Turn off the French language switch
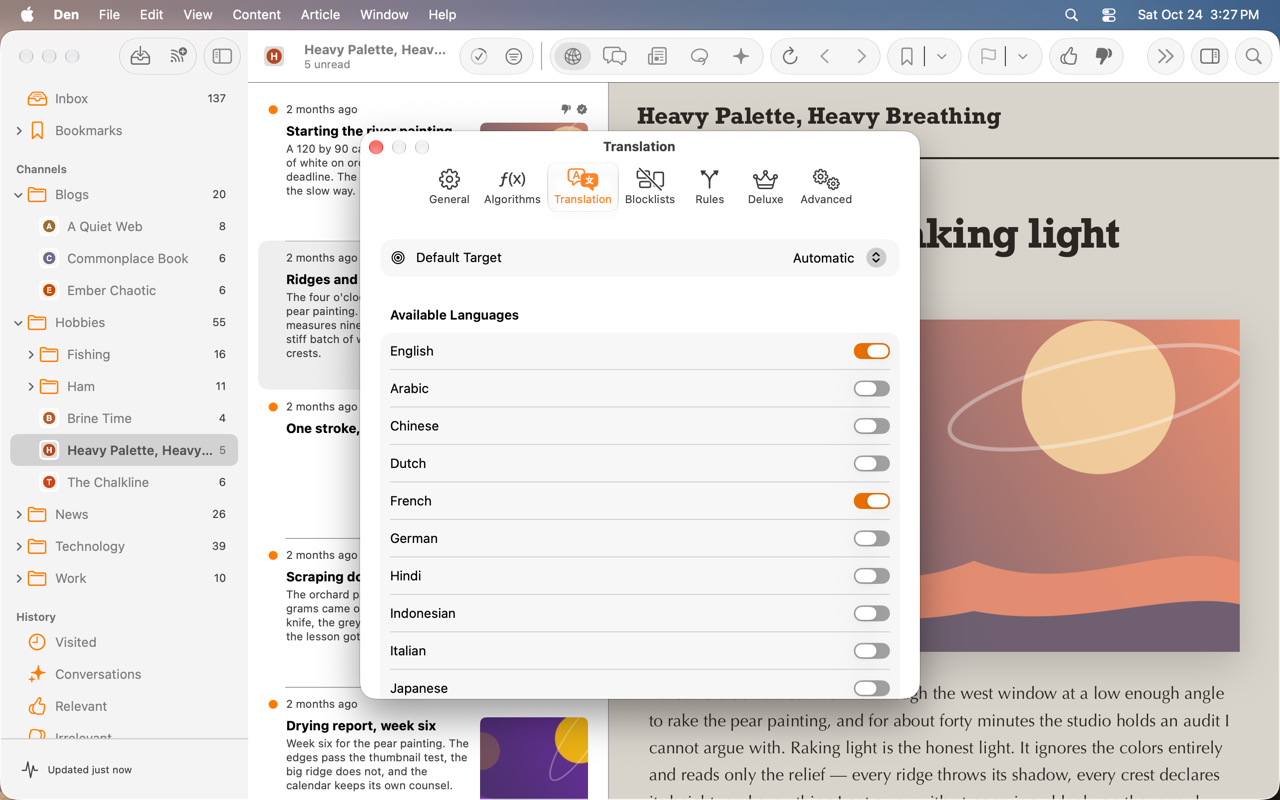This screenshot has height=800, width=1280. pos(871,501)
